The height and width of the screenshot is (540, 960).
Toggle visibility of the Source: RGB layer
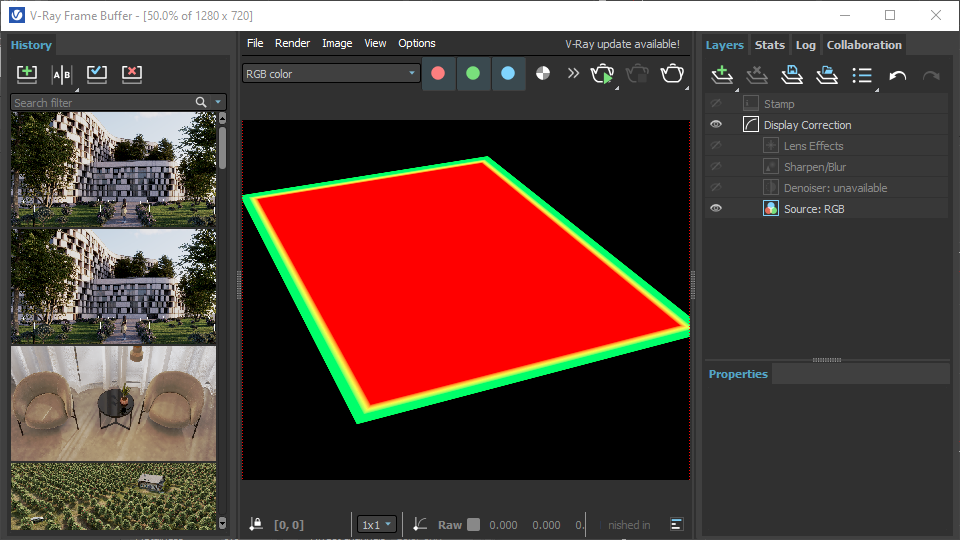716,209
